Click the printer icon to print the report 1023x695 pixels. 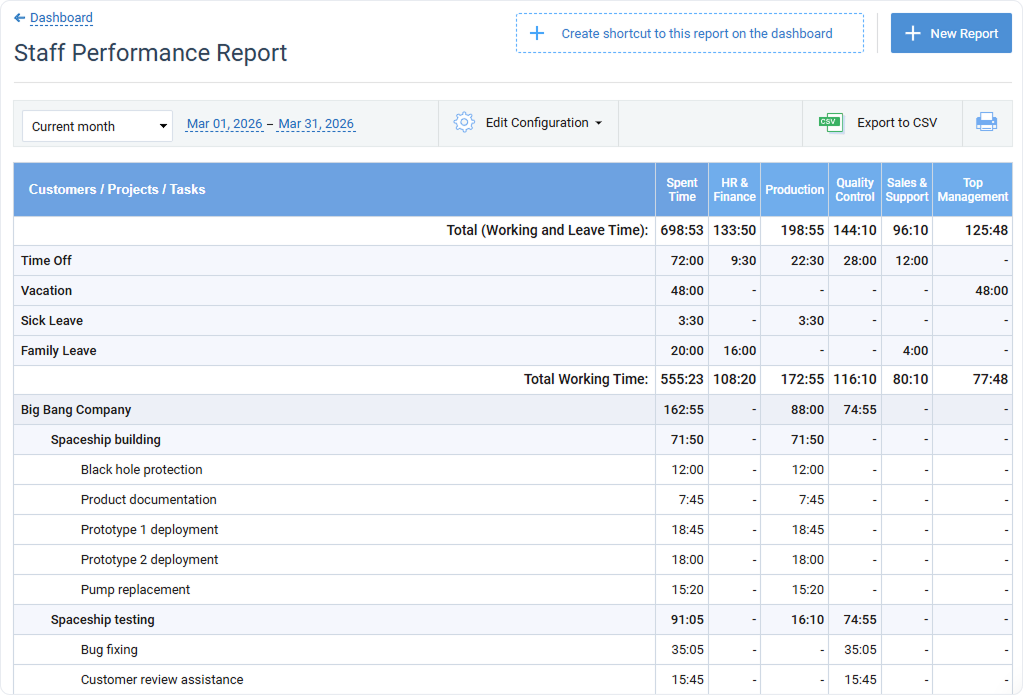986,122
